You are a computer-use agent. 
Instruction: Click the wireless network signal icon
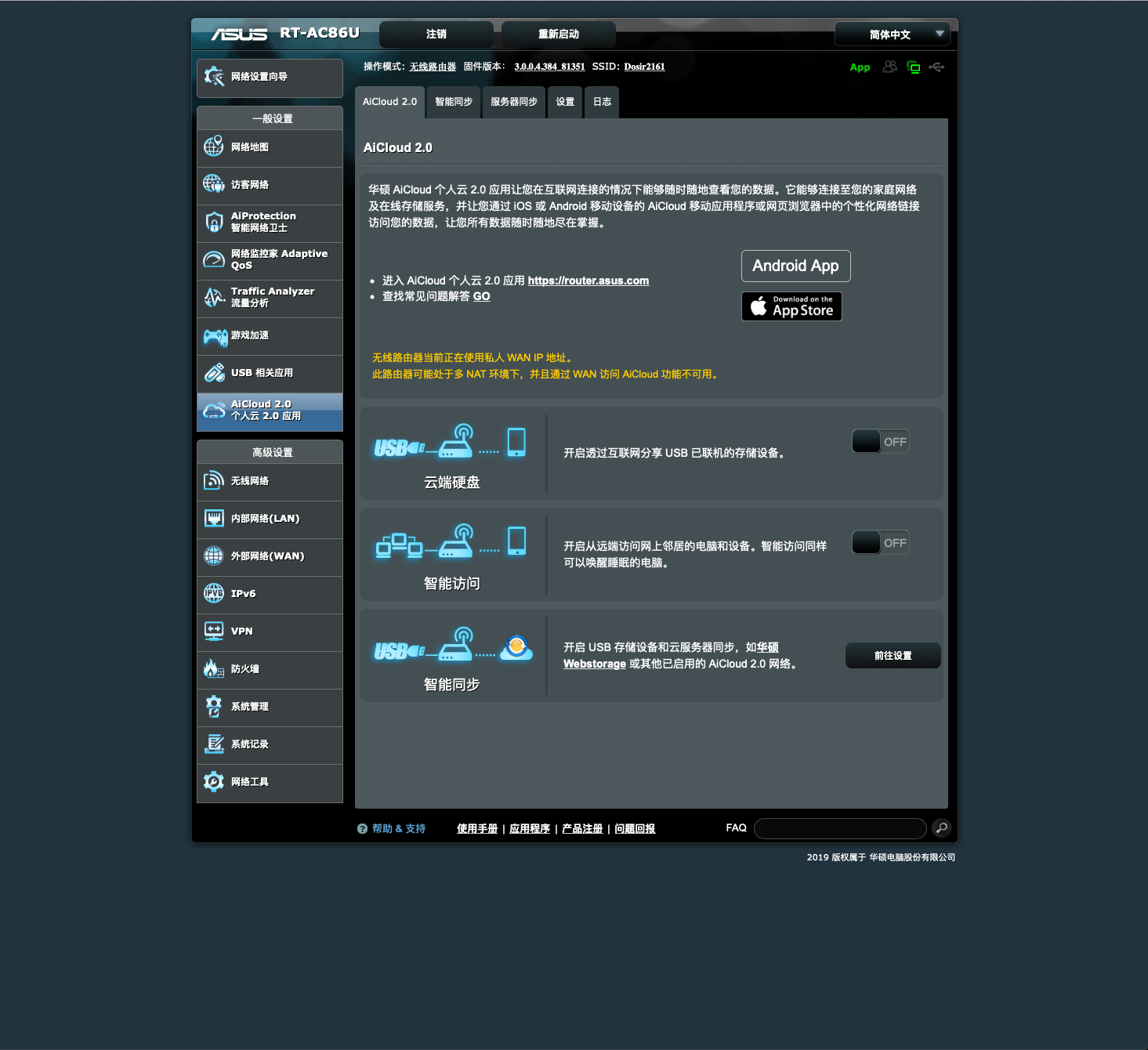[214, 480]
